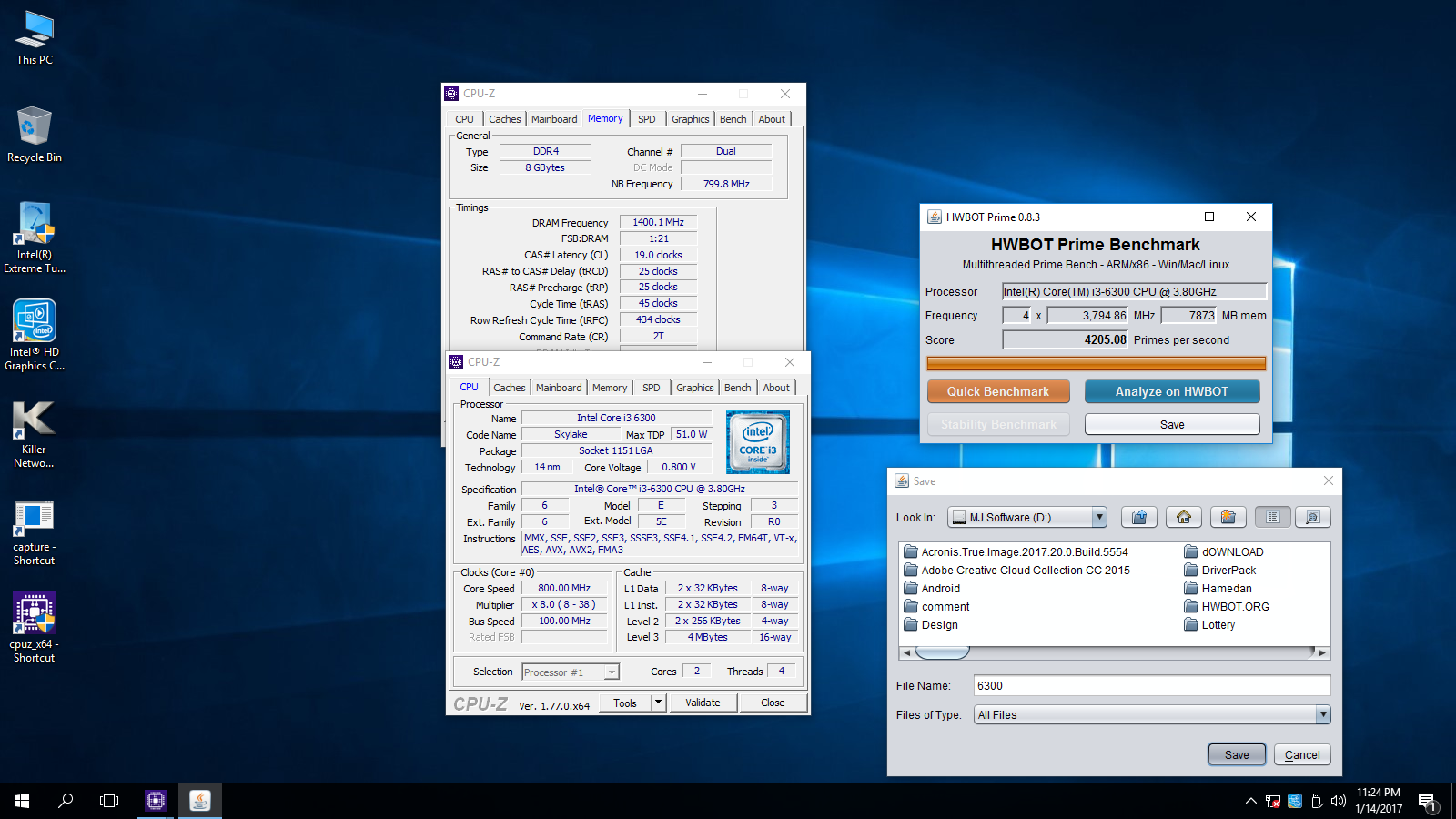The image size is (1456, 819).
Task: Select Adobe Creative Cloud Collection CC 2015 folder
Action: pyautogui.click(x=1016, y=571)
